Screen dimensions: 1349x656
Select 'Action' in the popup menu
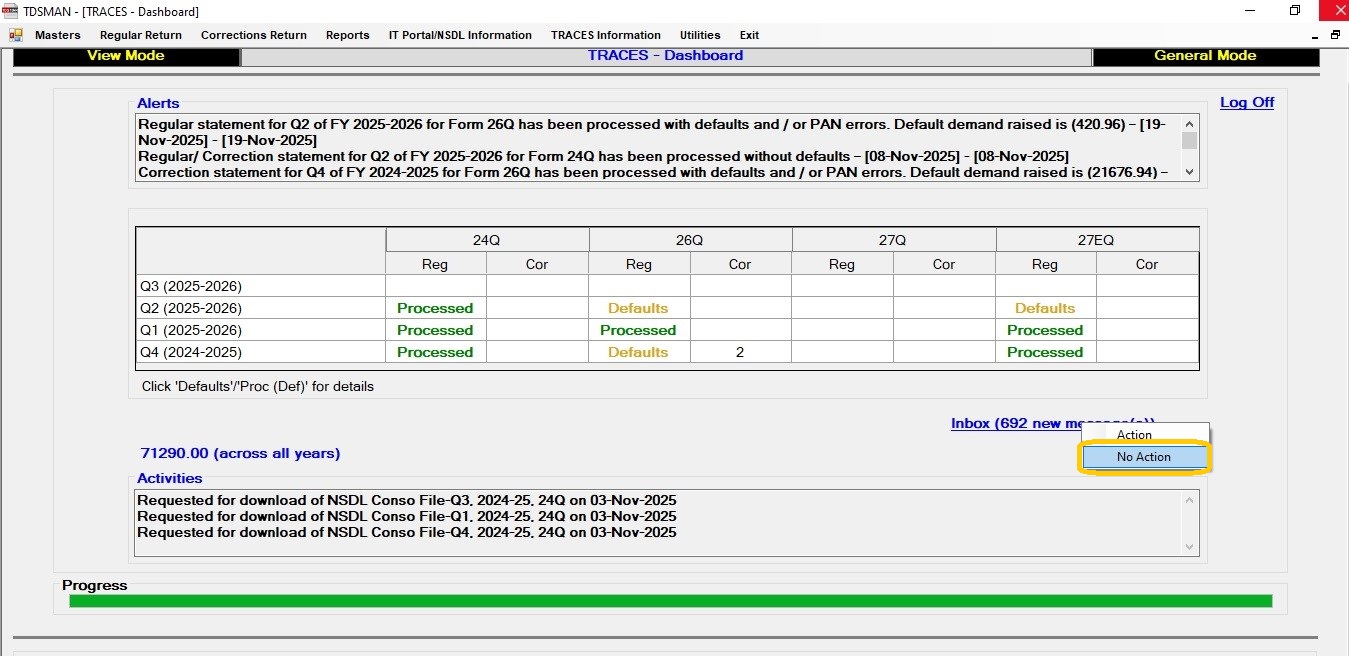(x=1134, y=435)
